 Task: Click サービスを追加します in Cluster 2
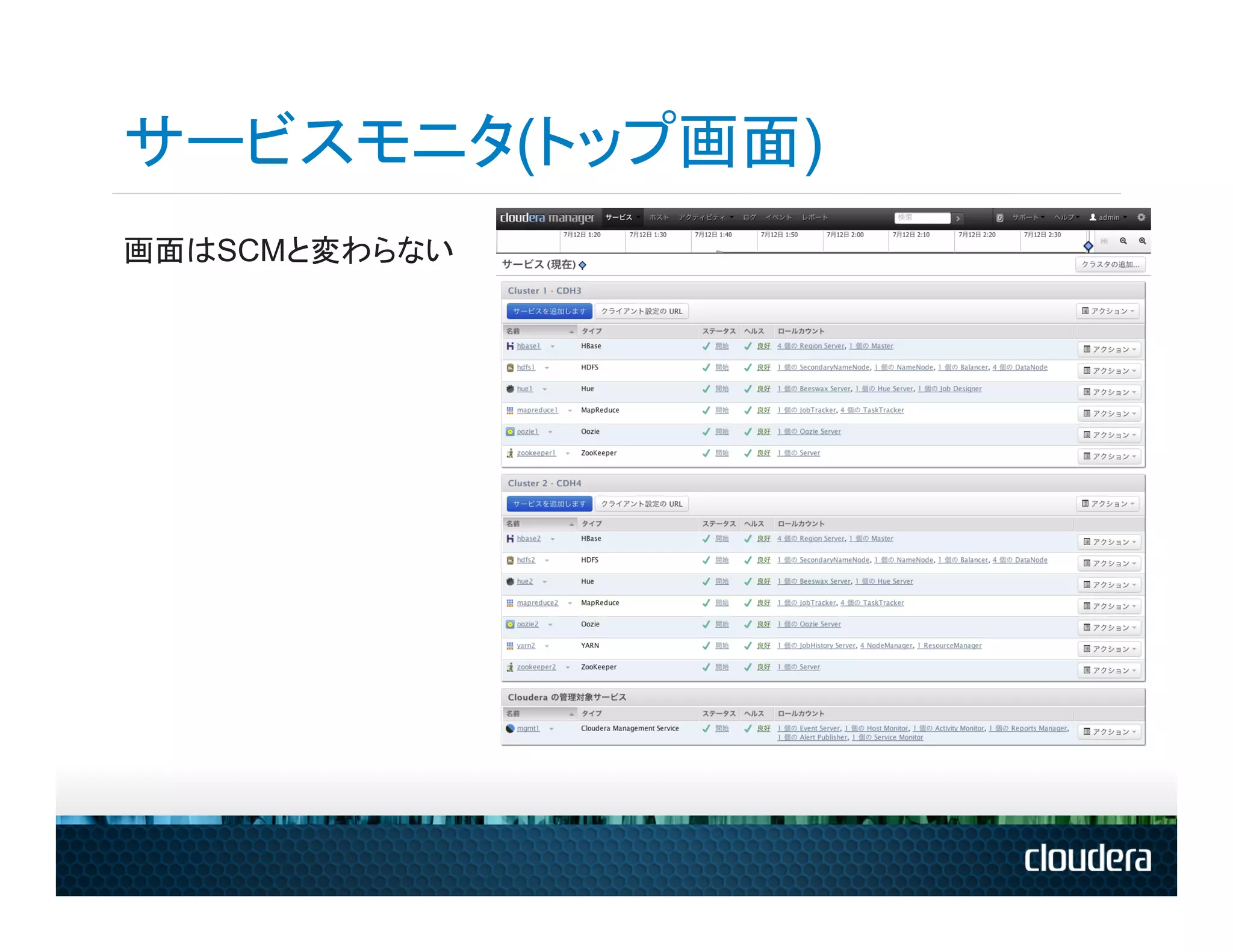click(549, 504)
